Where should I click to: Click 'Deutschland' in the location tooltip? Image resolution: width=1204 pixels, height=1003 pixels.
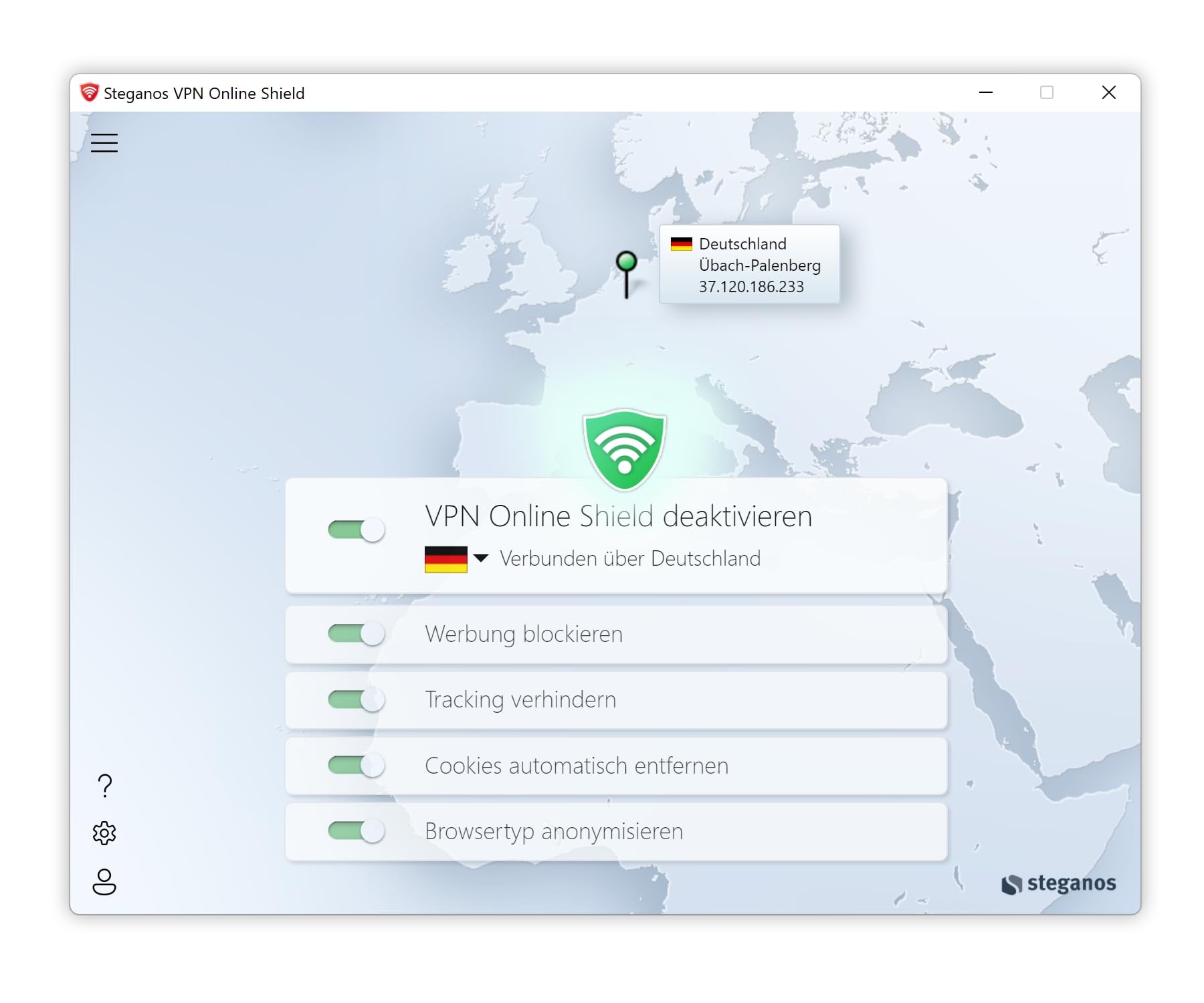tap(742, 244)
